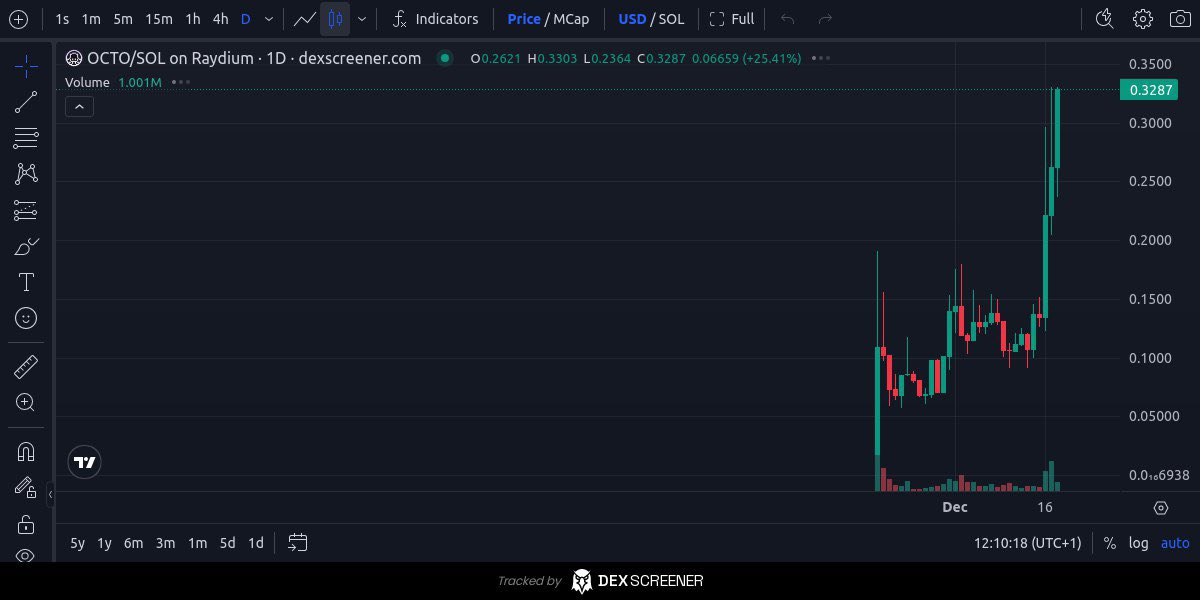Image resolution: width=1200 pixels, height=600 pixels.
Task: Open the emoji icons tool
Action: click(26, 318)
